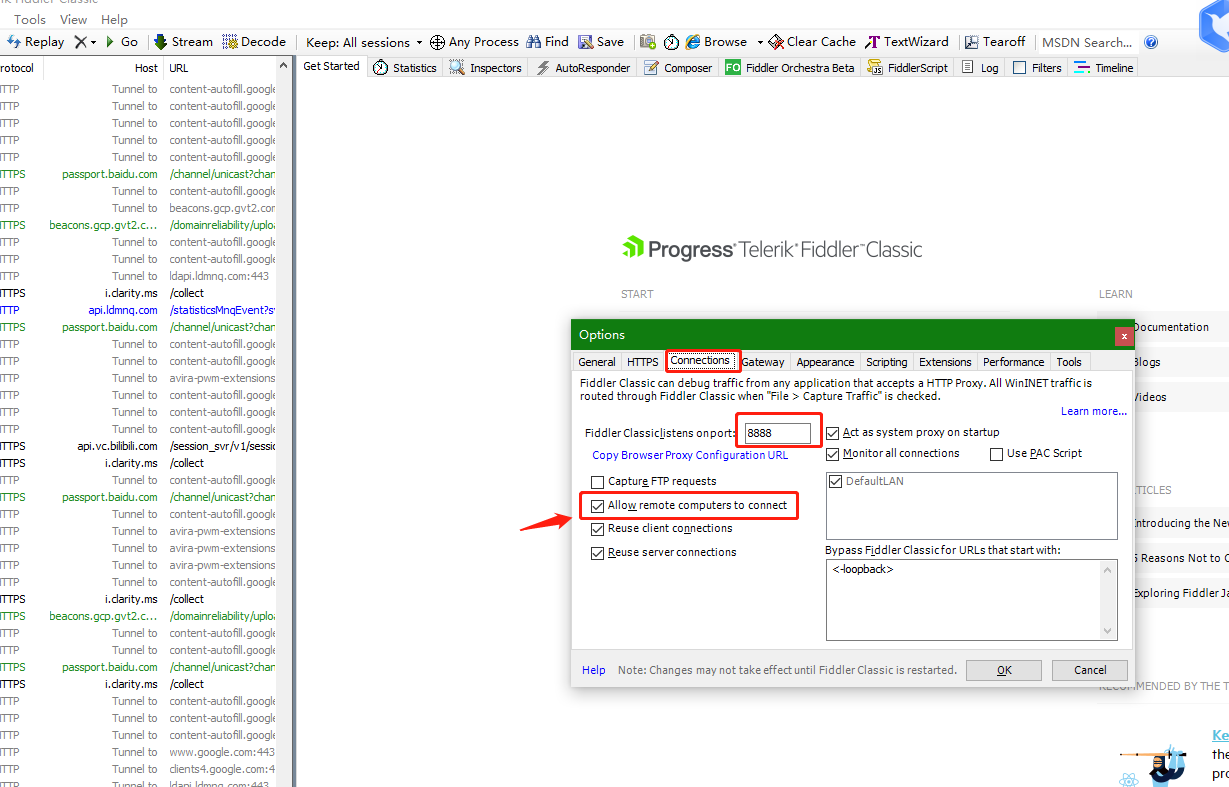The width and height of the screenshot is (1229, 787).
Task: Open the AutoResponder tab
Action: pos(584,68)
